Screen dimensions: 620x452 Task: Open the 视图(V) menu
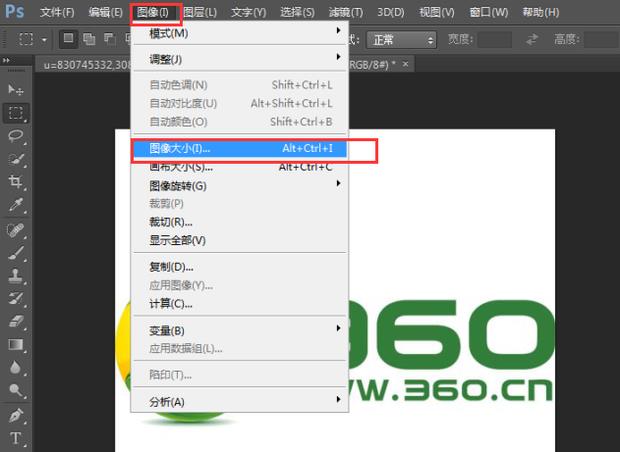[x=437, y=12]
